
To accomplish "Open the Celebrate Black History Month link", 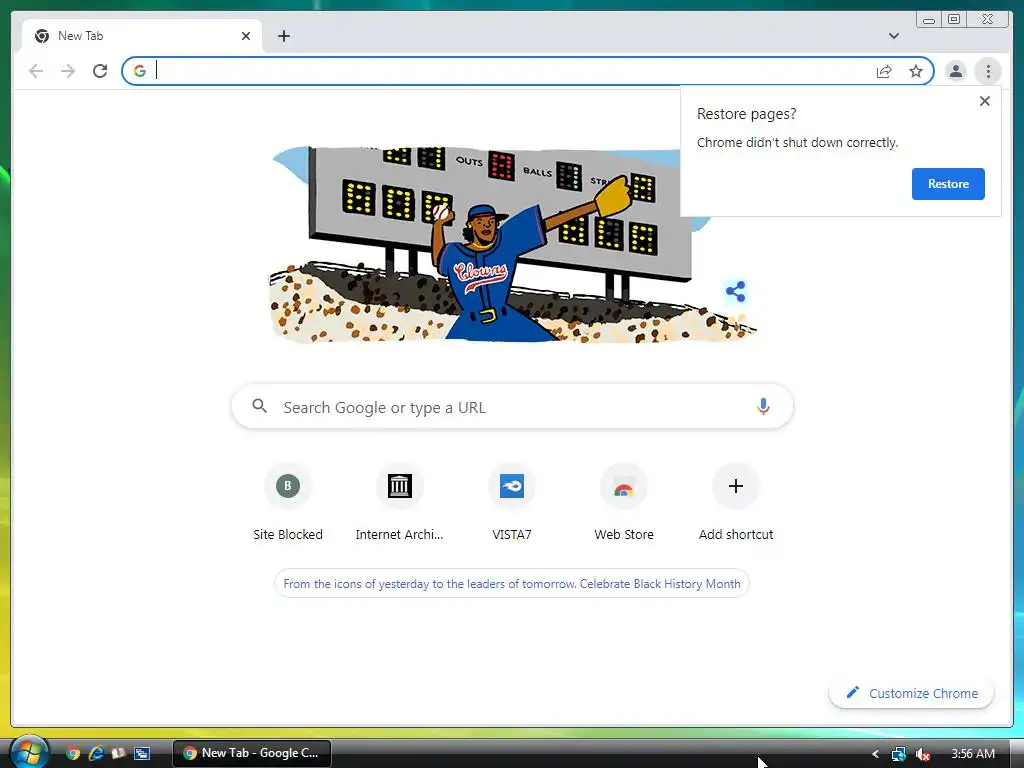I will point(512,584).
